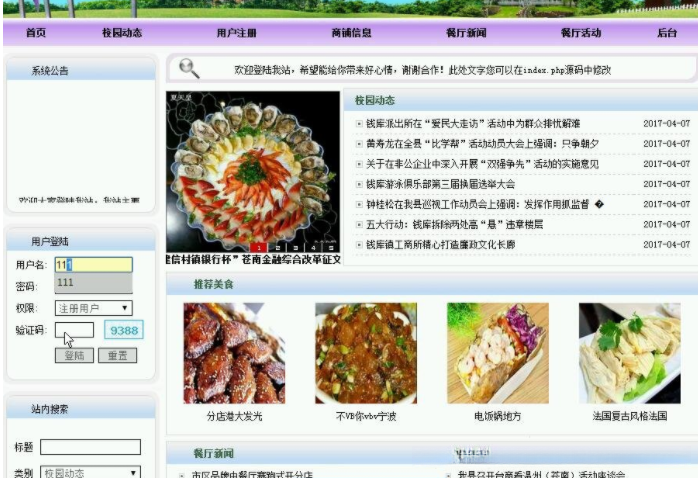Open restaurant news 市区品牌中餐厅赛跑式开分店

coord(252,474)
